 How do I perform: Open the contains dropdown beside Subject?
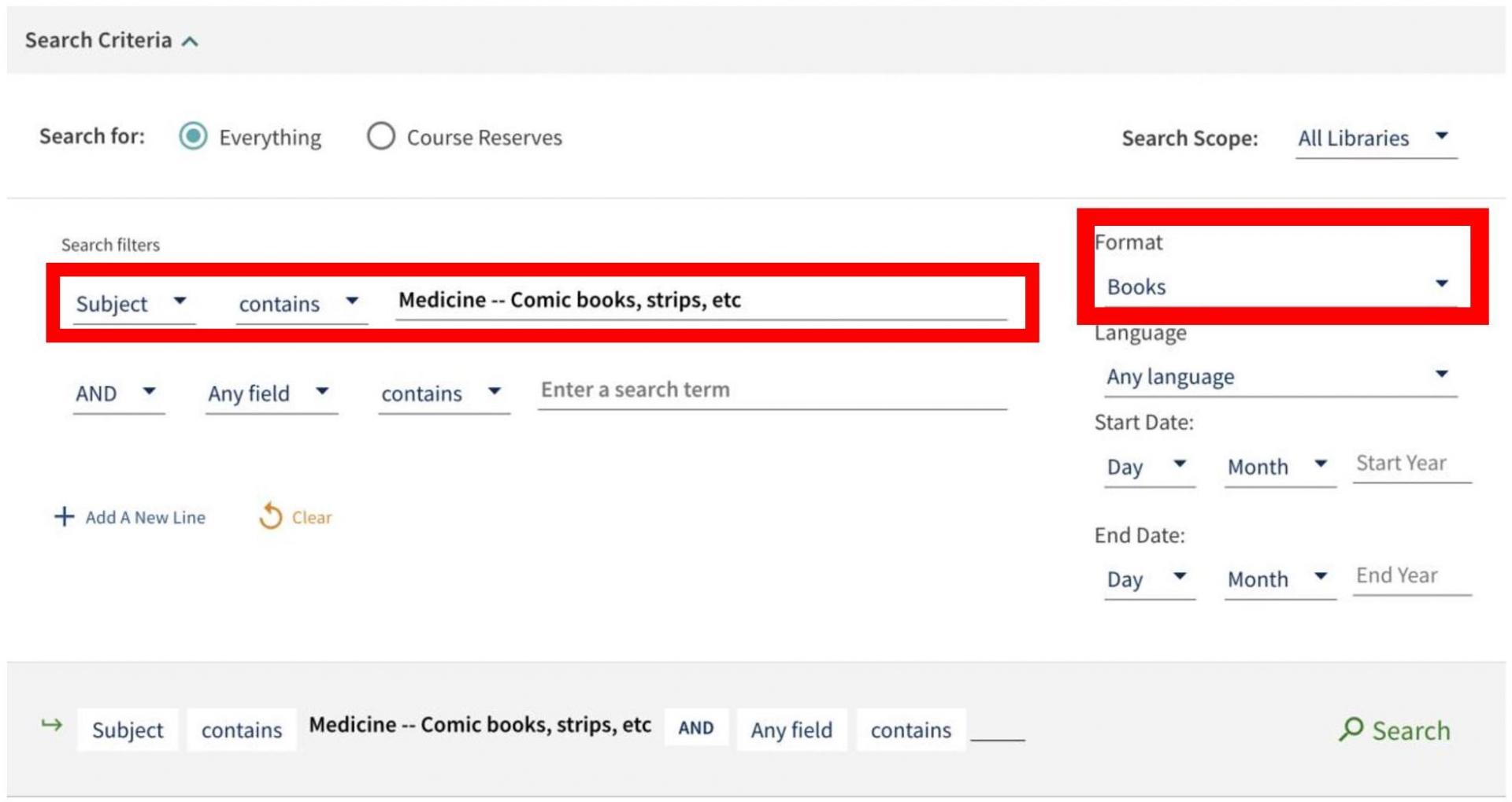[301, 304]
